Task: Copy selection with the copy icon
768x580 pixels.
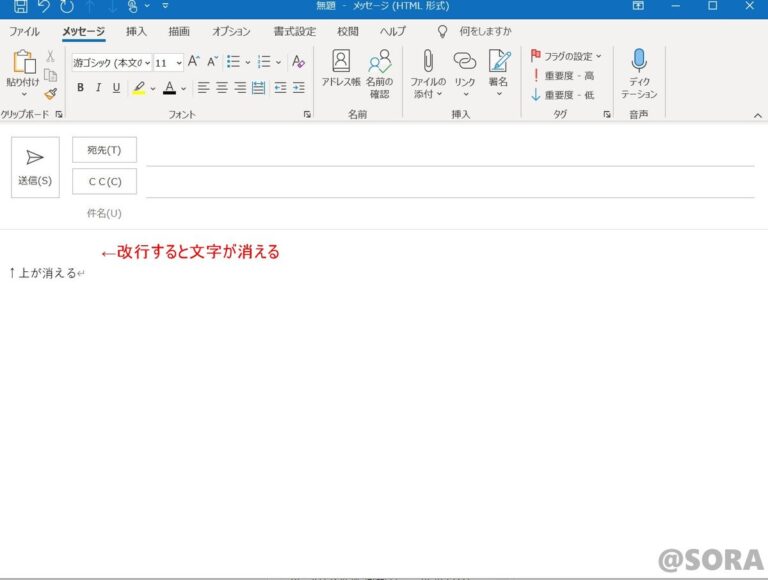Action: 50,75
